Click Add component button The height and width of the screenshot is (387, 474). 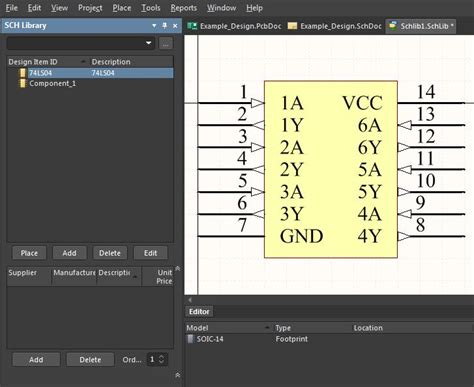point(69,253)
